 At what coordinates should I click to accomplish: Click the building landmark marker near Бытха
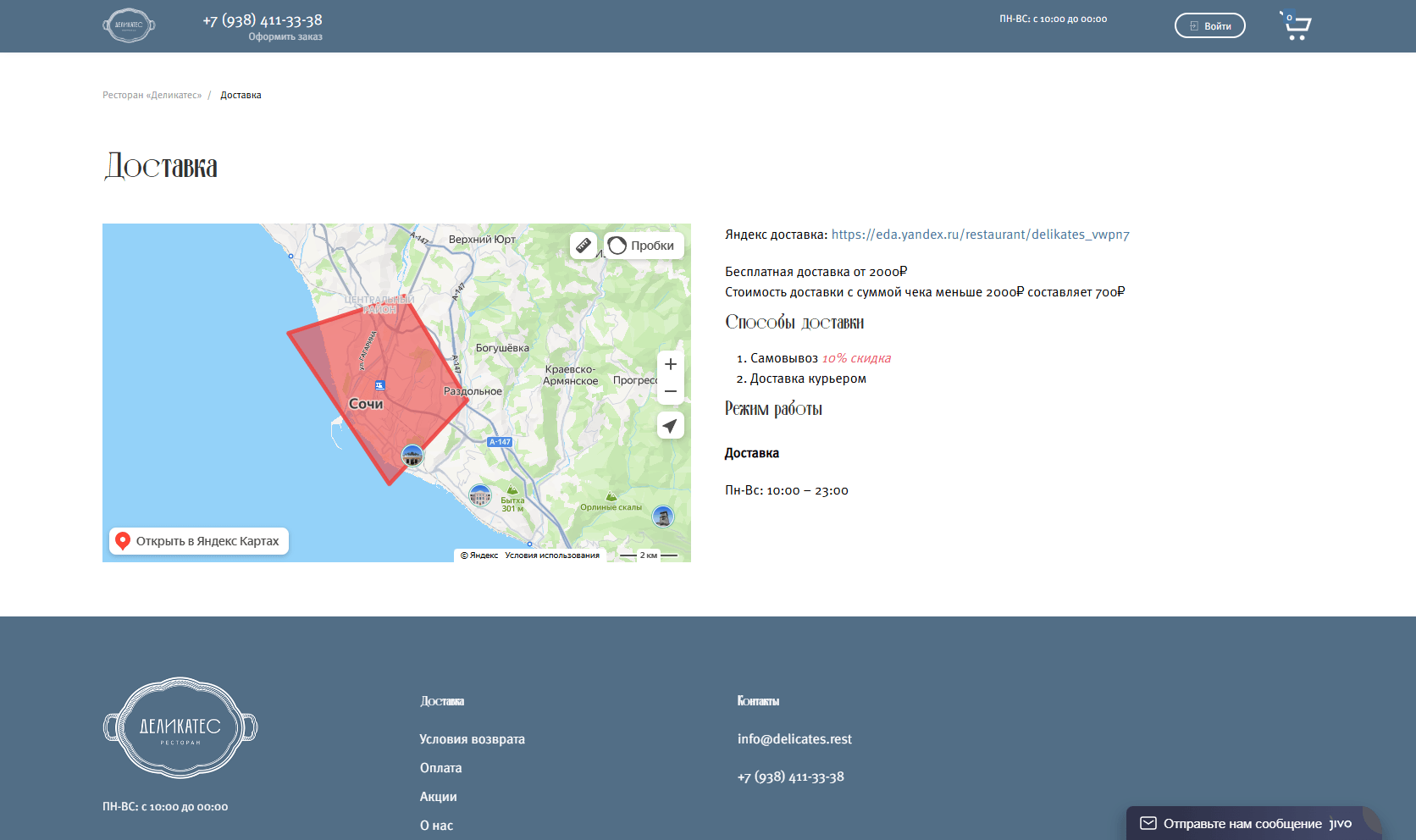click(x=480, y=495)
